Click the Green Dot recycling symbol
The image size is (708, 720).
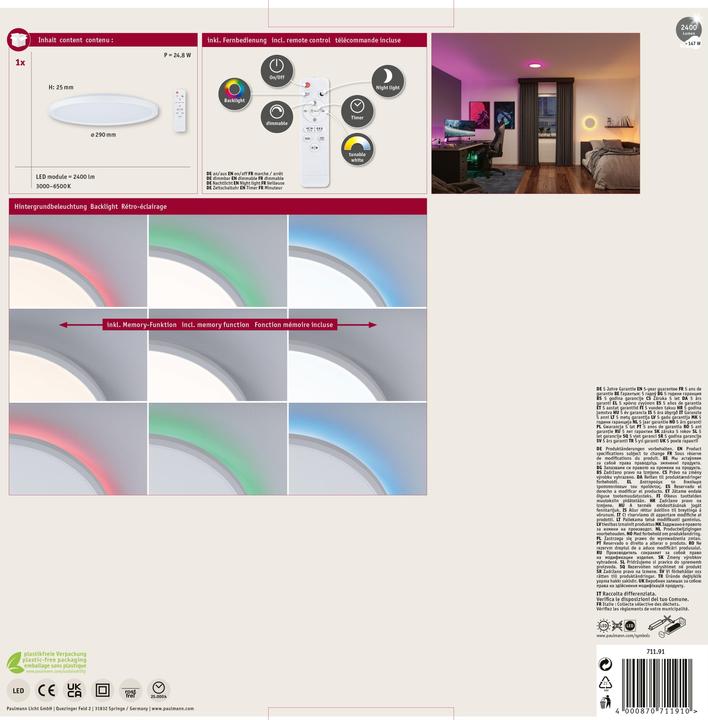606,664
